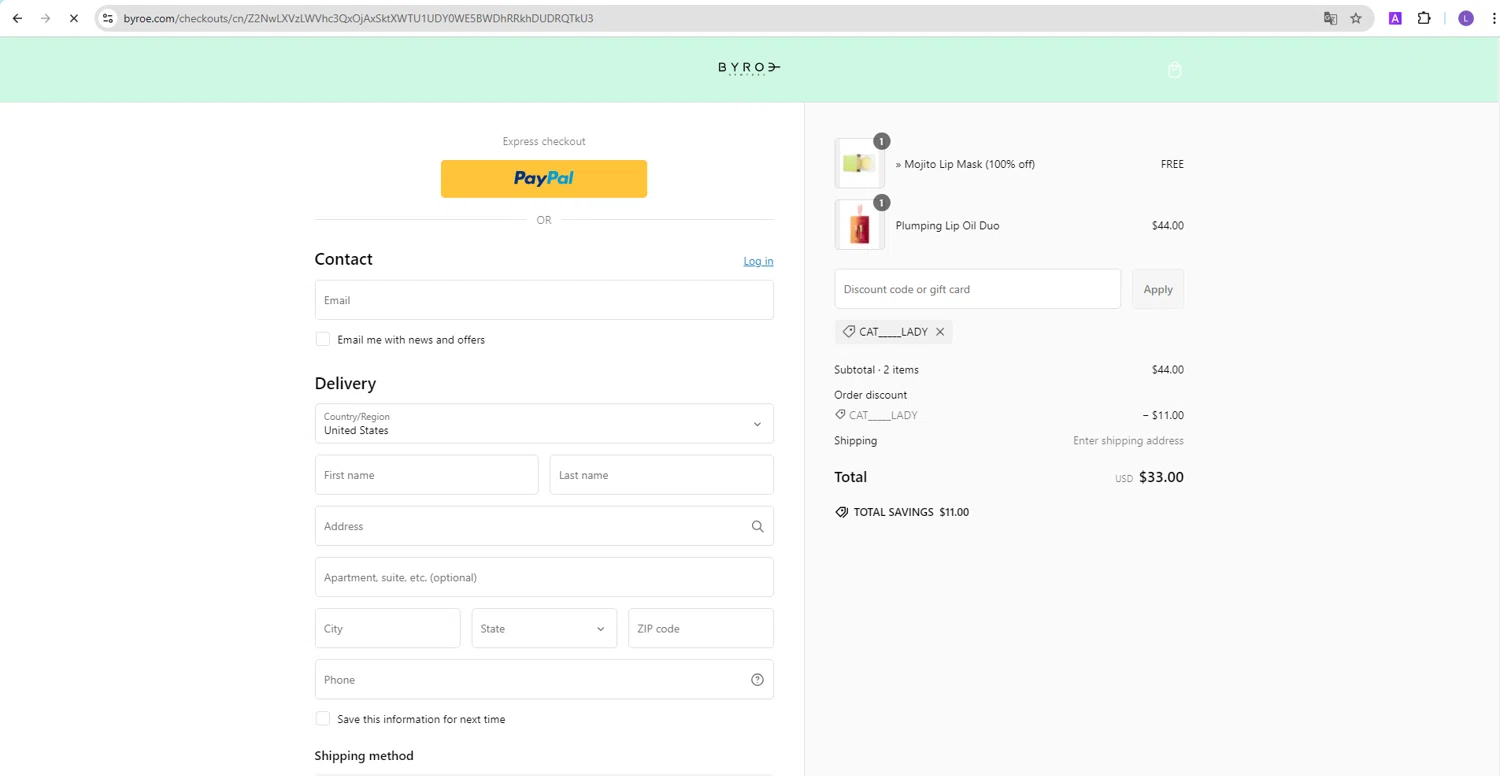This screenshot has width=1500, height=776.
Task: Click the total savings tag icon
Action: coord(842,512)
